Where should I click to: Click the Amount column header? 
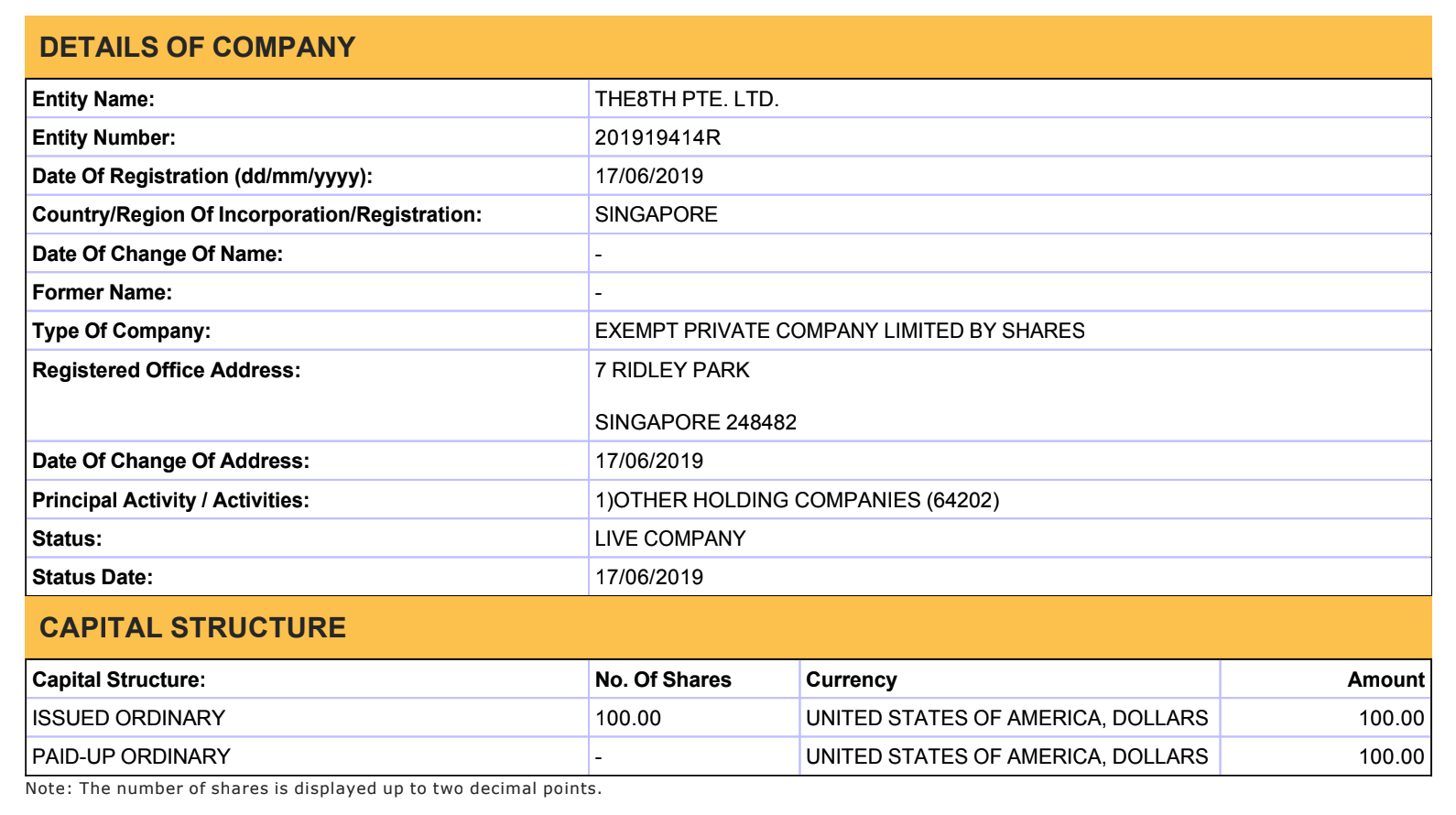pyautogui.click(x=1385, y=679)
